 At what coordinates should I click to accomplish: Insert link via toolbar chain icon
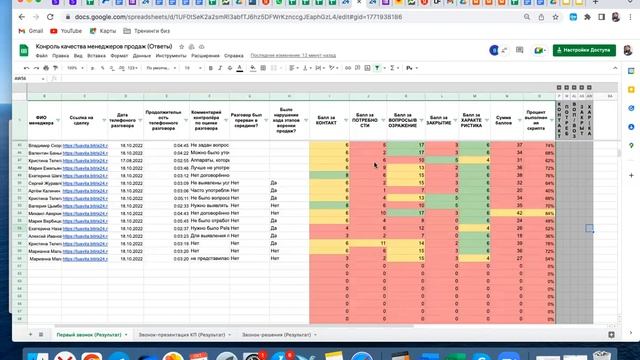coord(348,68)
